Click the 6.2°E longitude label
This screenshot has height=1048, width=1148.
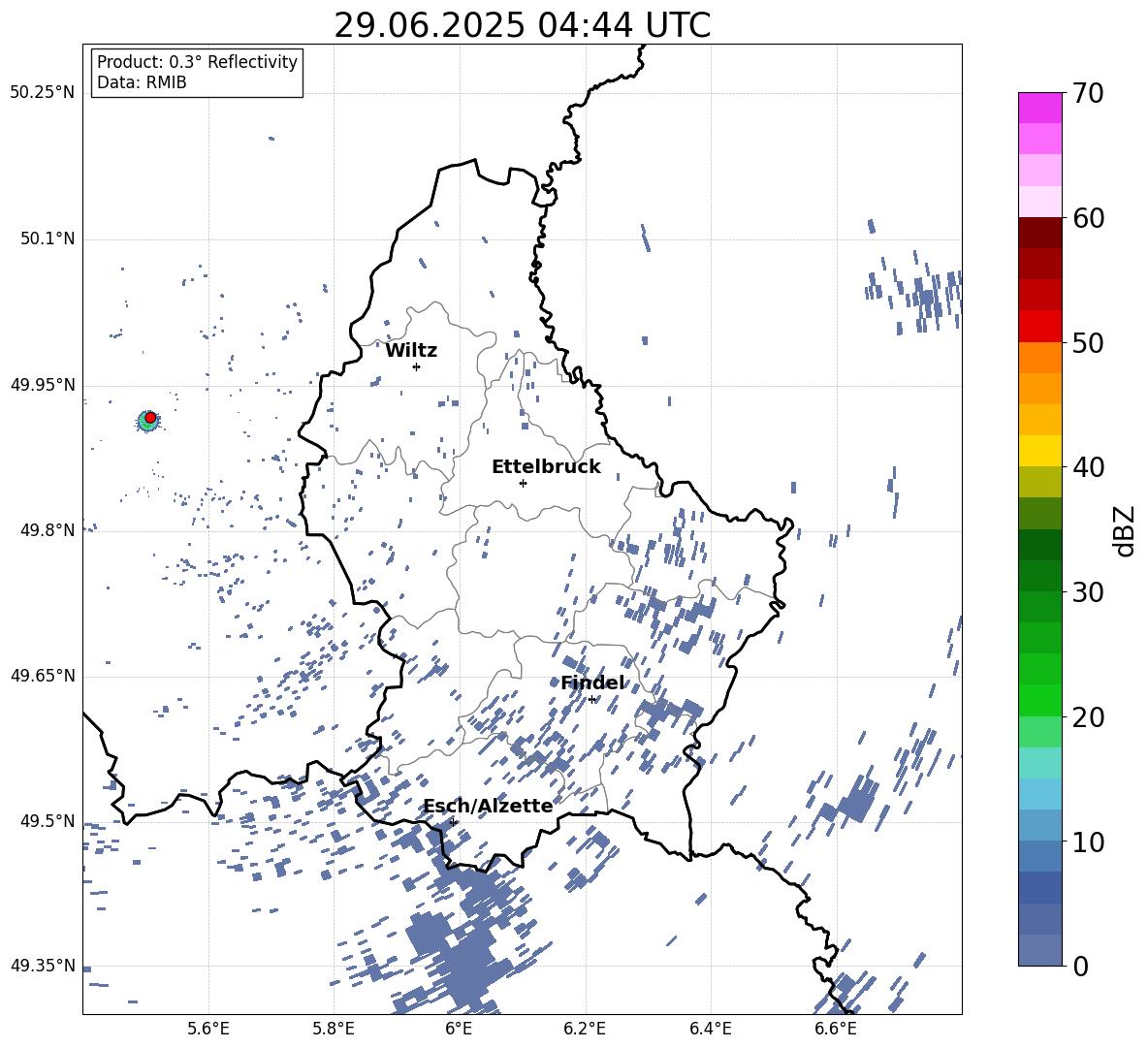(x=585, y=1029)
